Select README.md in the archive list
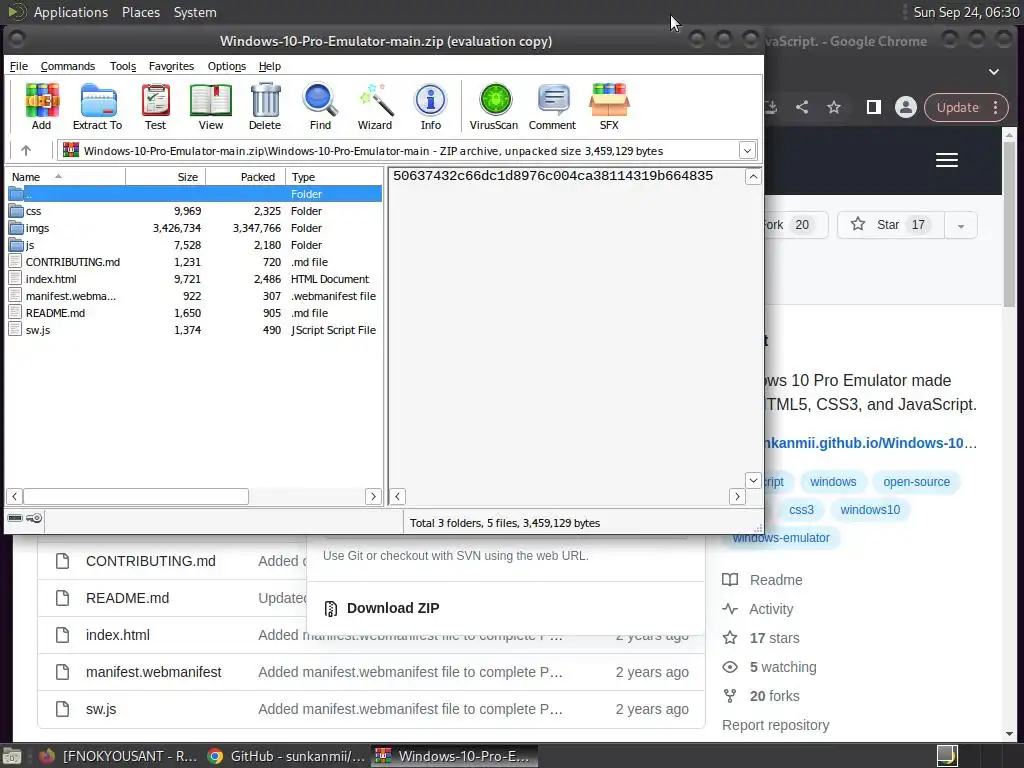Screen dimensions: 1024x768 coord(195,313)
